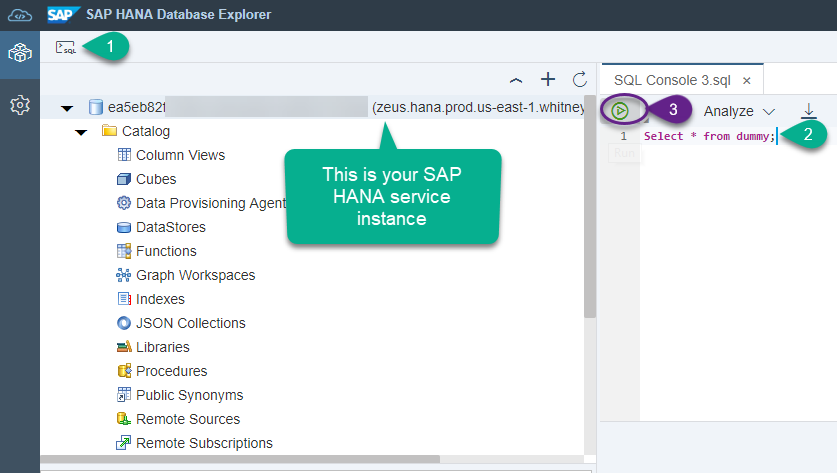Select DataStores in the catalog
This screenshot has height=473, width=837.
tap(171, 227)
